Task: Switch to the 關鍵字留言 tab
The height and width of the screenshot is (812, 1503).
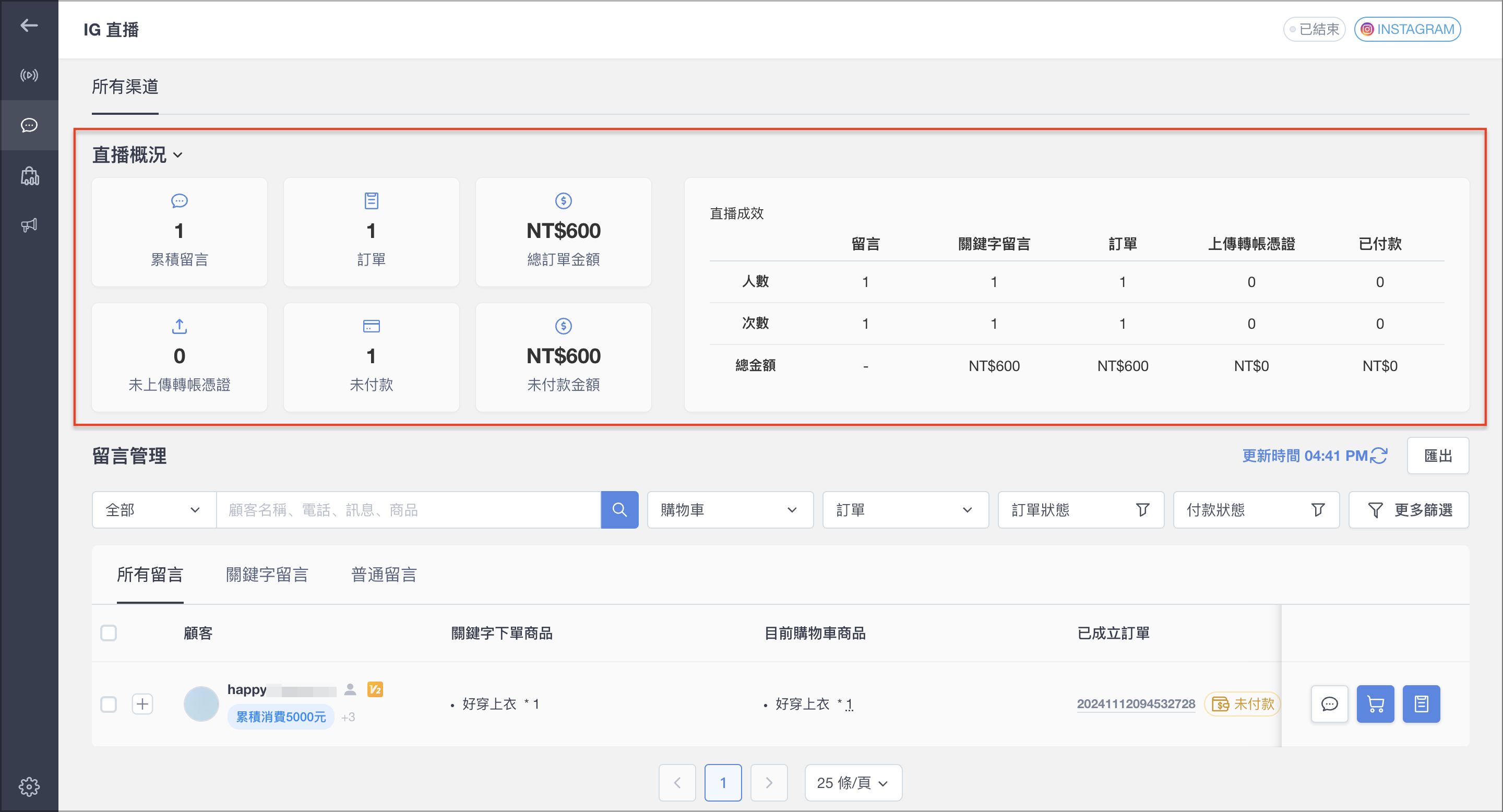Action: tap(267, 575)
